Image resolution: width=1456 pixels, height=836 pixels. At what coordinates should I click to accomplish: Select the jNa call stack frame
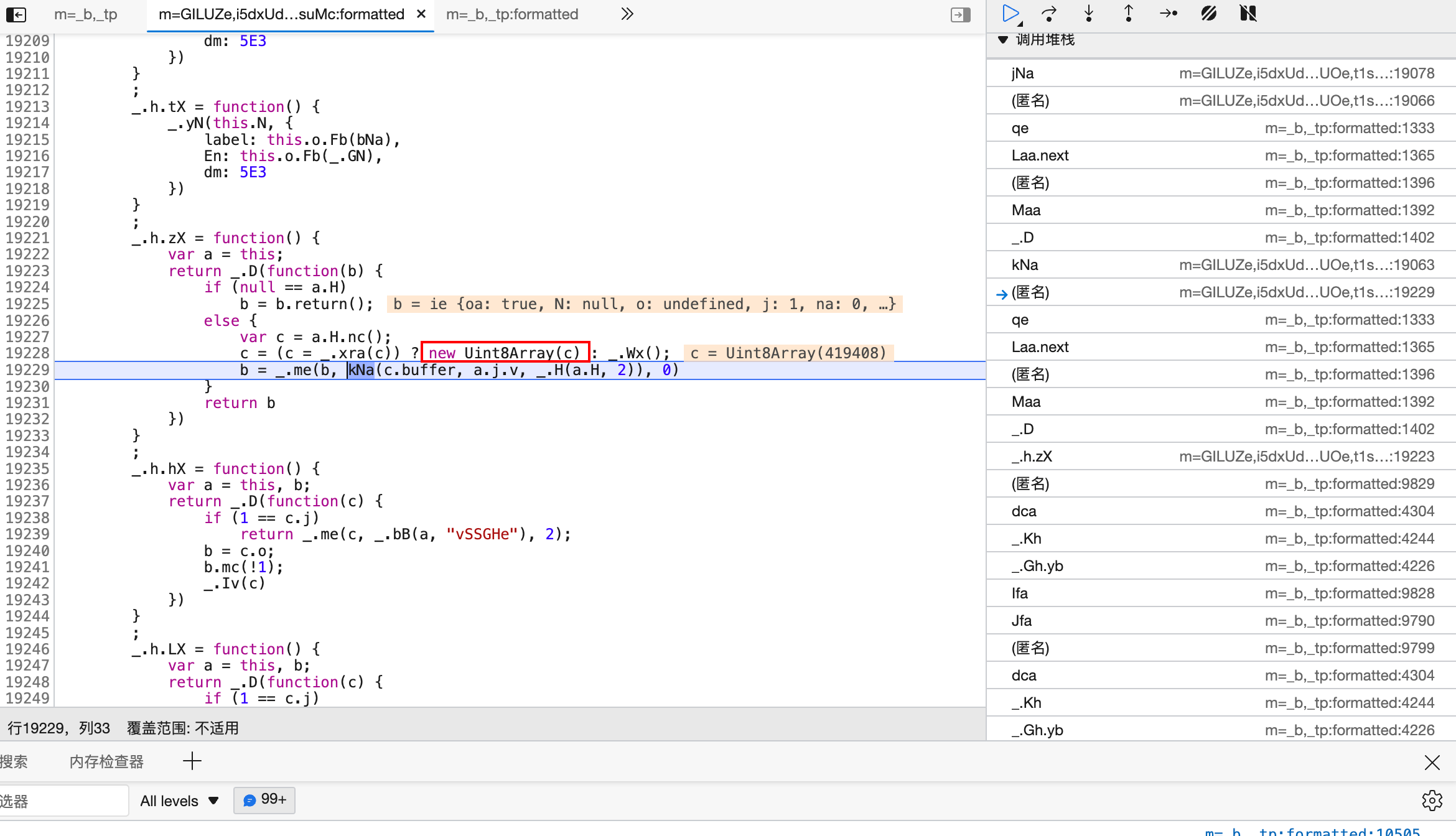(x=1221, y=73)
